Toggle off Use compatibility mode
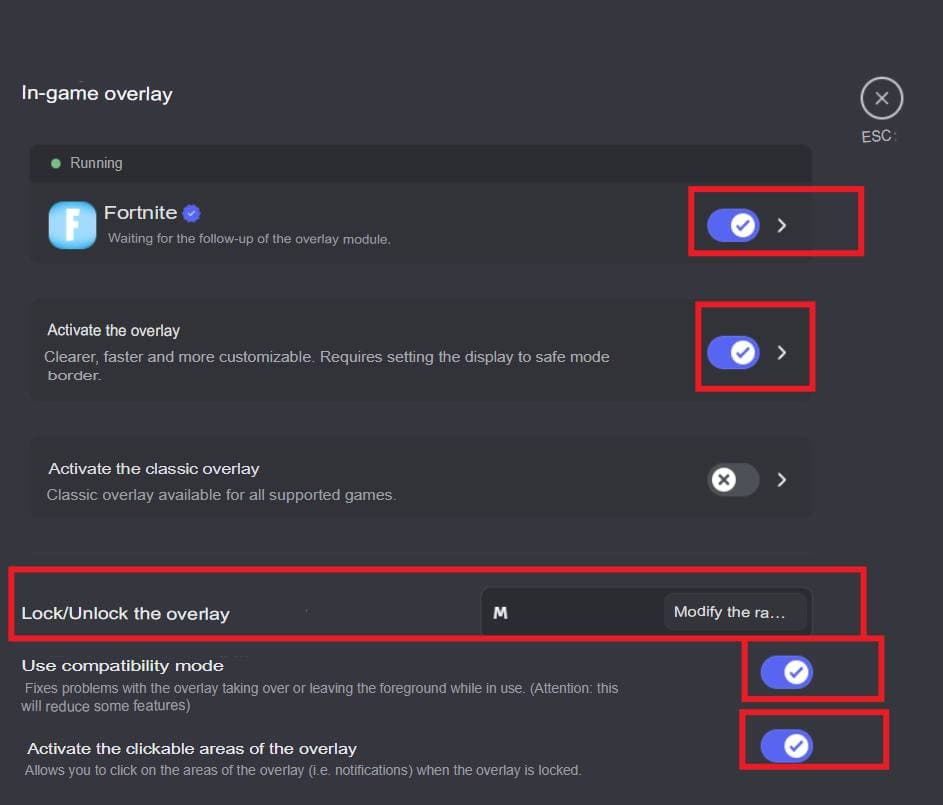The image size is (943, 805). (786, 672)
